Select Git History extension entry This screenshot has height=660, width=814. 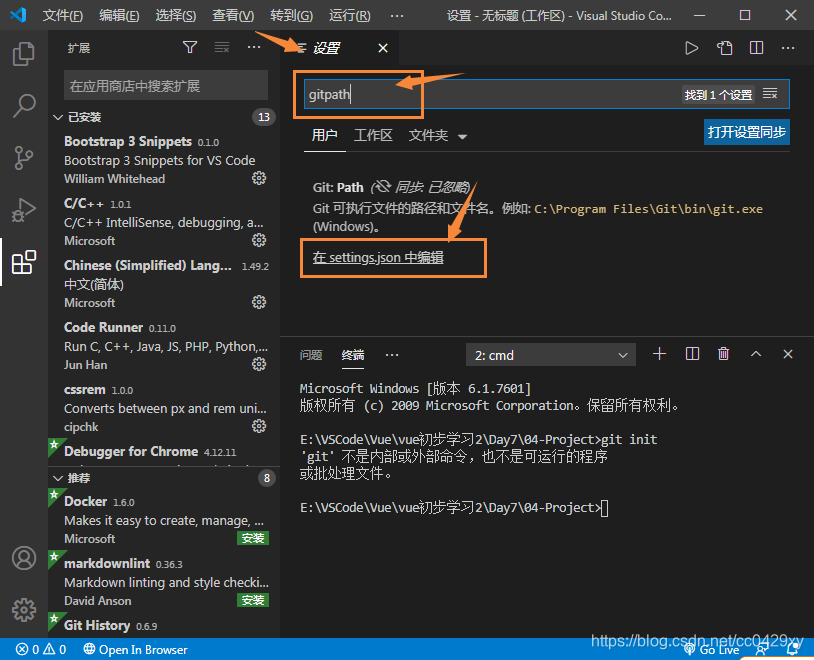[x=164, y=625]
